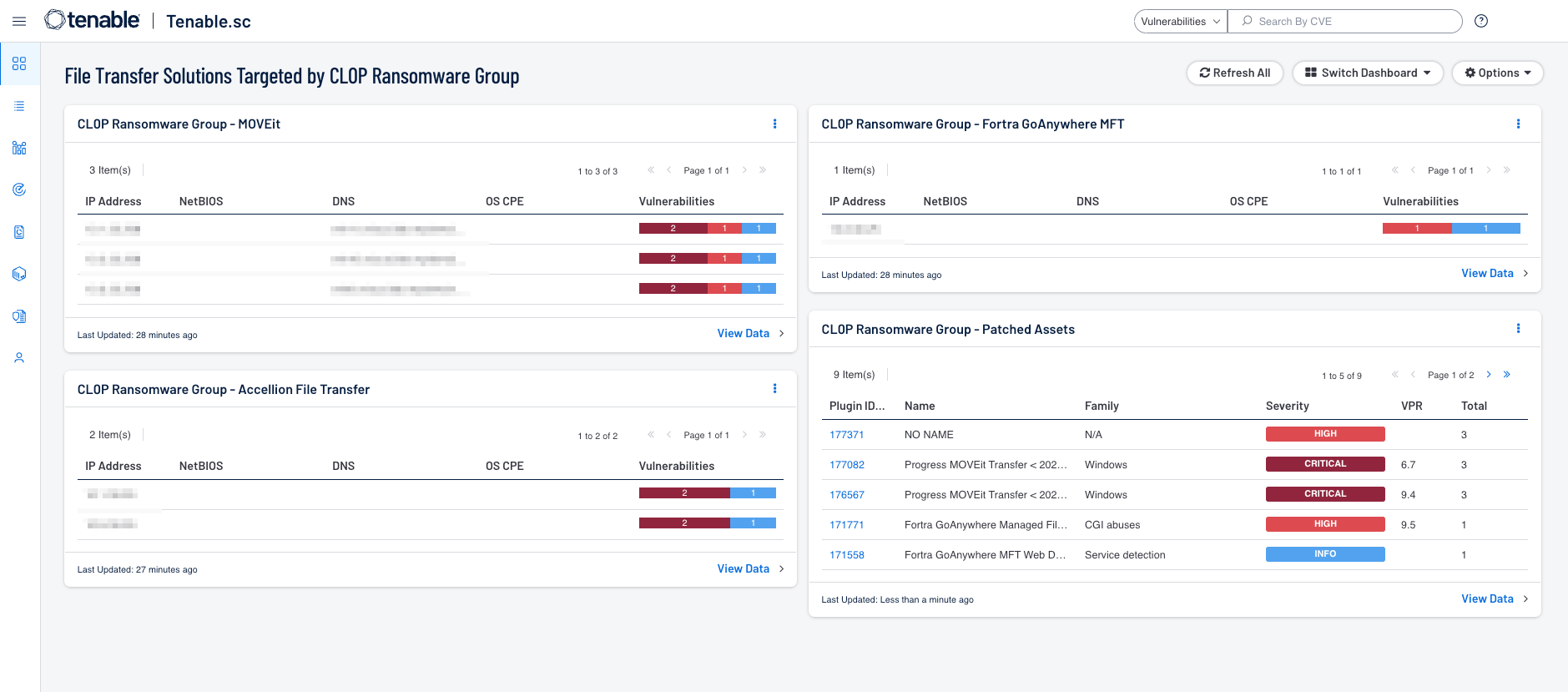Open Patched Assets widget kebab menu

point(1519,329)
